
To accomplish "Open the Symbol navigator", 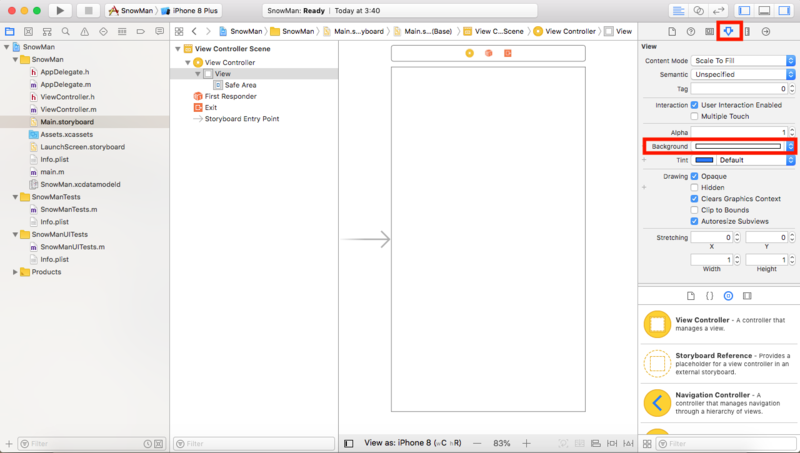I will point(47,32).
